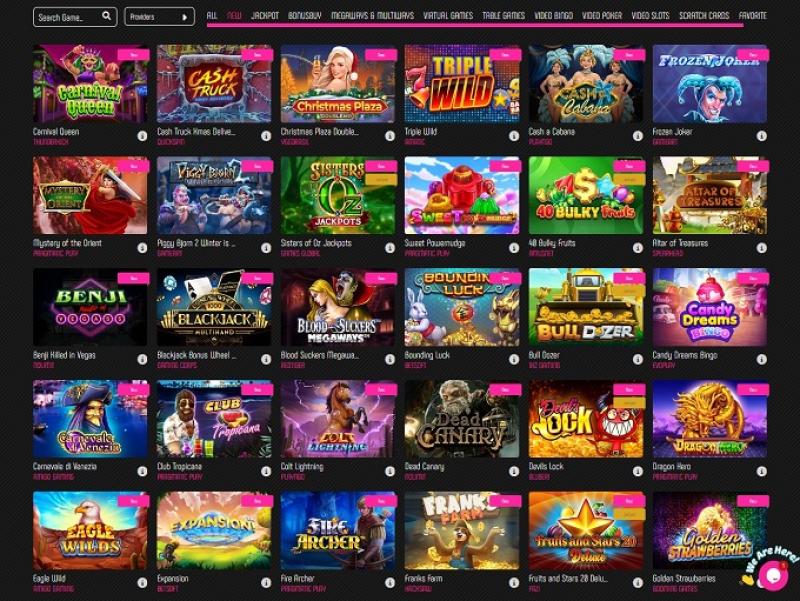The height and width of the screenshot is (601, 800).
Task: Select the Scratch Cards tab
Action: (704, 16)
